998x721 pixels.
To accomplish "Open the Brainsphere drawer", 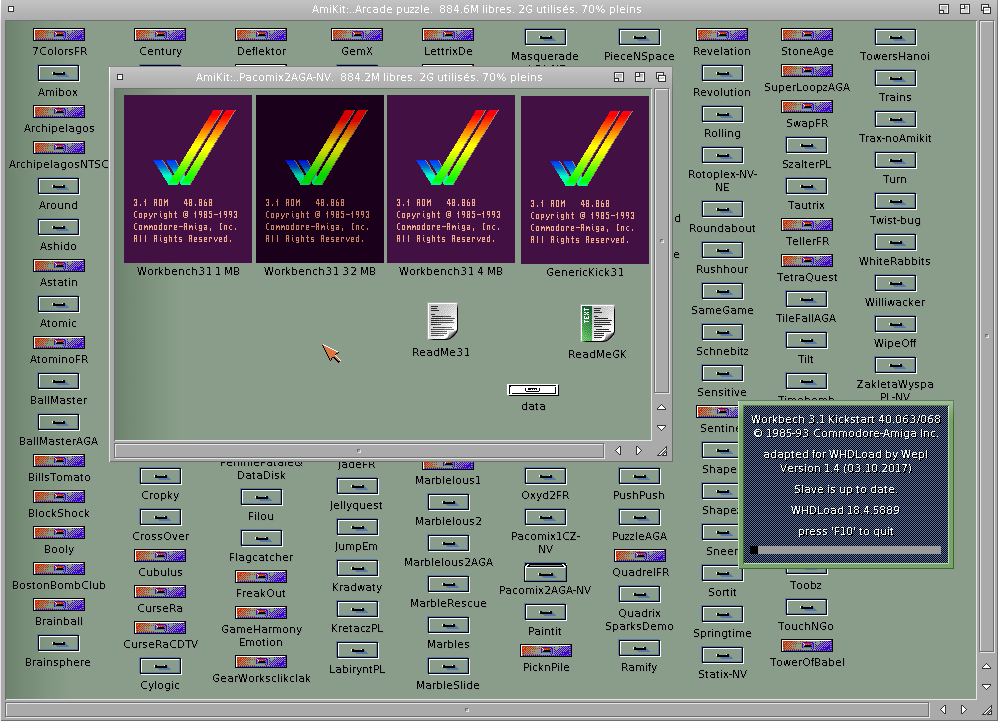I will [59, 644].
